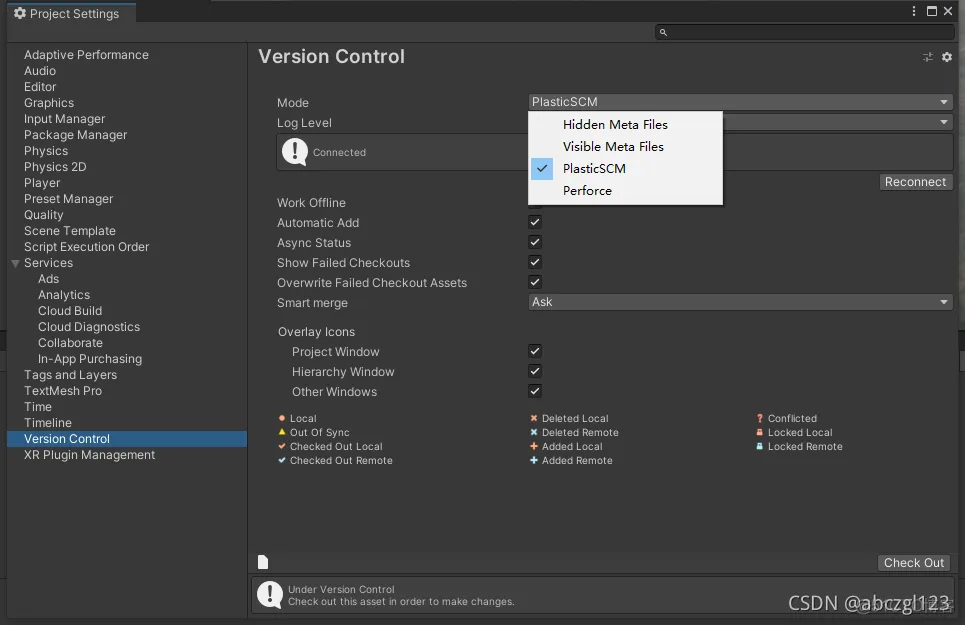Click the Checked Out Remote checkmark icon
This screenshot has width=965, height=625.
pos(282,460)
